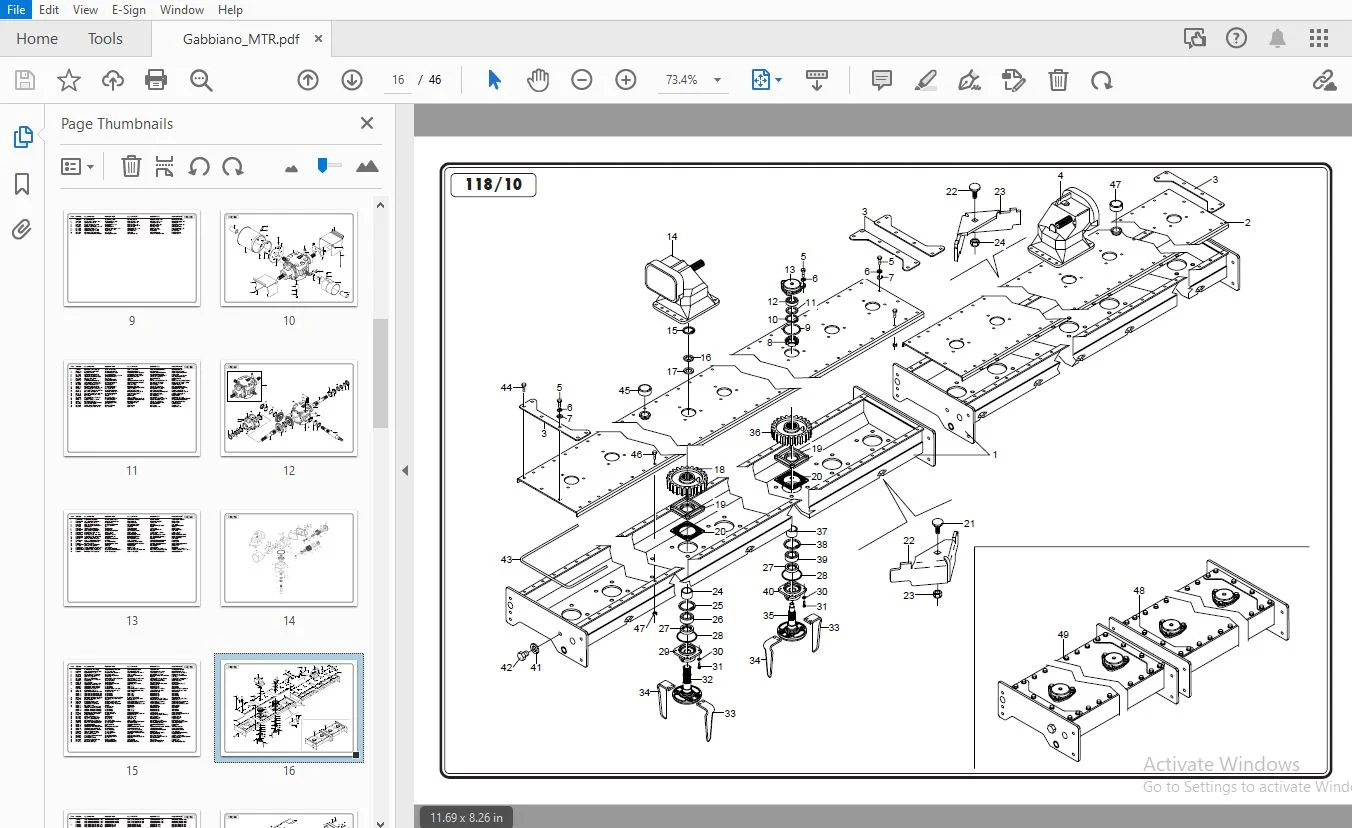The width and height of the screenshot is (1352, 828).
Task: Switch to the Tools tab
Action: (x=105, y=39)
